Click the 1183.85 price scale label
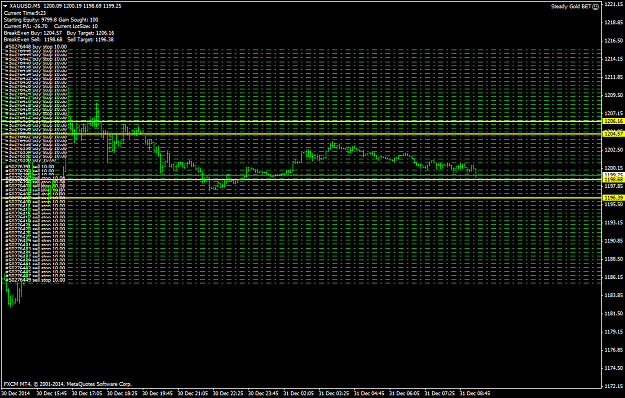This screenshot has width=625, height=398. 614,295
